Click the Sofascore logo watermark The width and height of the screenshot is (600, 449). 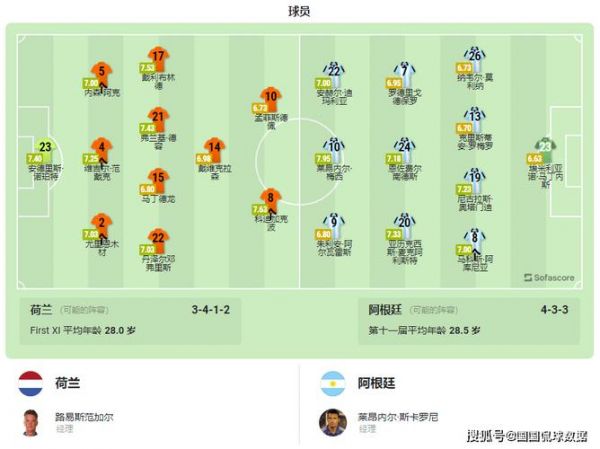tap(549, 278)
